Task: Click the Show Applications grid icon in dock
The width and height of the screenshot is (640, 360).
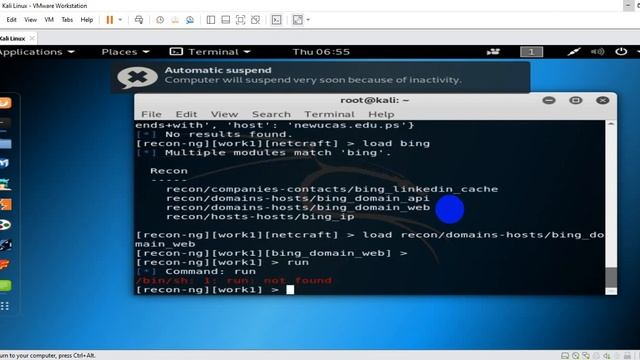Action: 5,306
